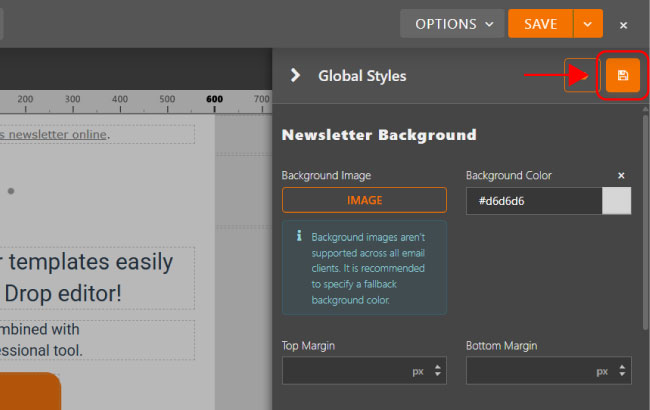Viewport: 650px width, 410px height.
Task: Click the Top Margin stepper arrows
Action: (437, 371)
